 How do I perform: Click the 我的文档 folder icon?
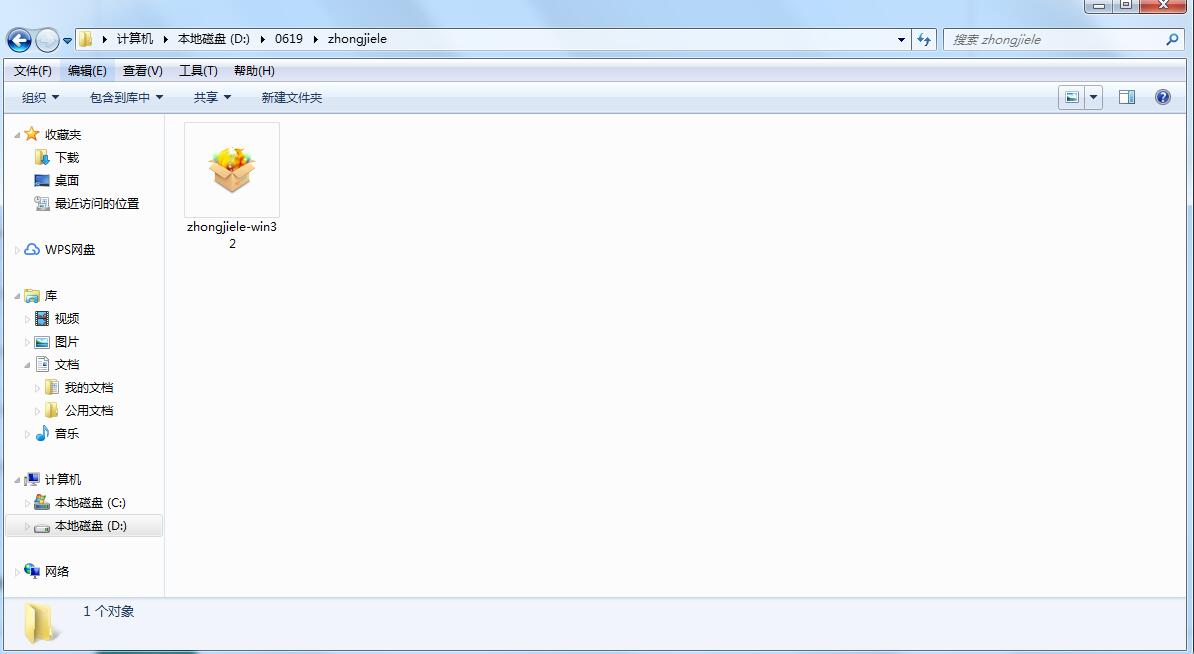[x=52, y=388]
